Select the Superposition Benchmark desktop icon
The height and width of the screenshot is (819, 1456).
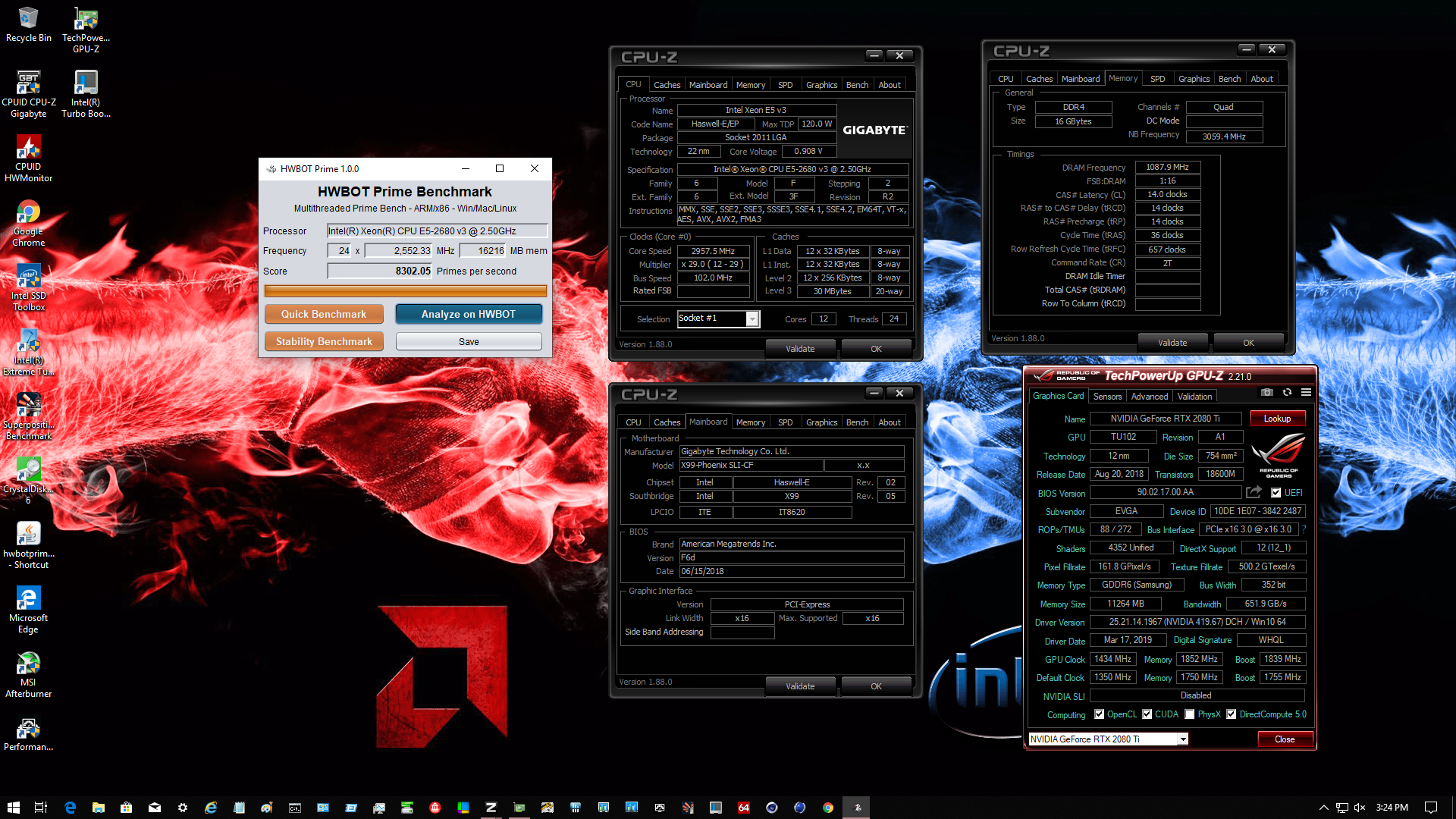(29, 417)
